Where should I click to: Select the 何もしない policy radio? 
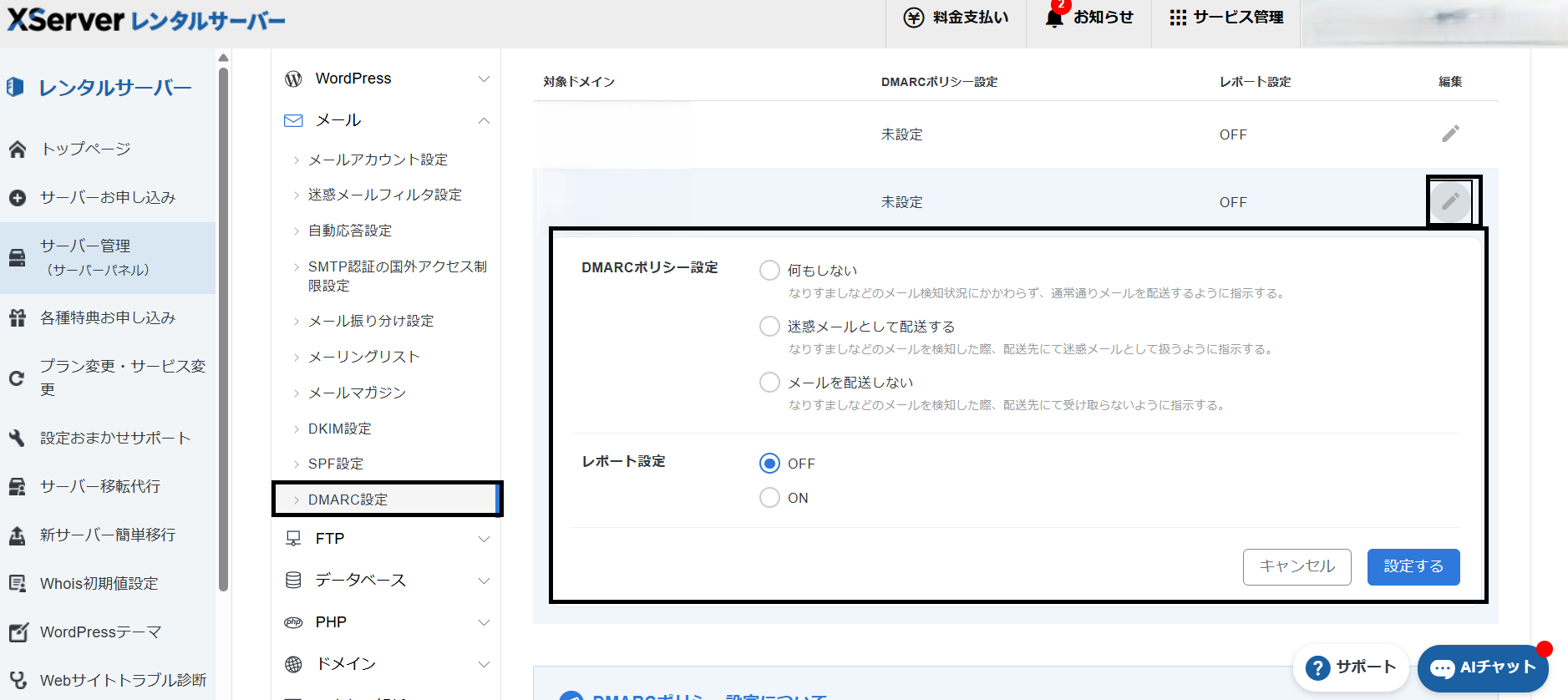[x=769, y=270]
